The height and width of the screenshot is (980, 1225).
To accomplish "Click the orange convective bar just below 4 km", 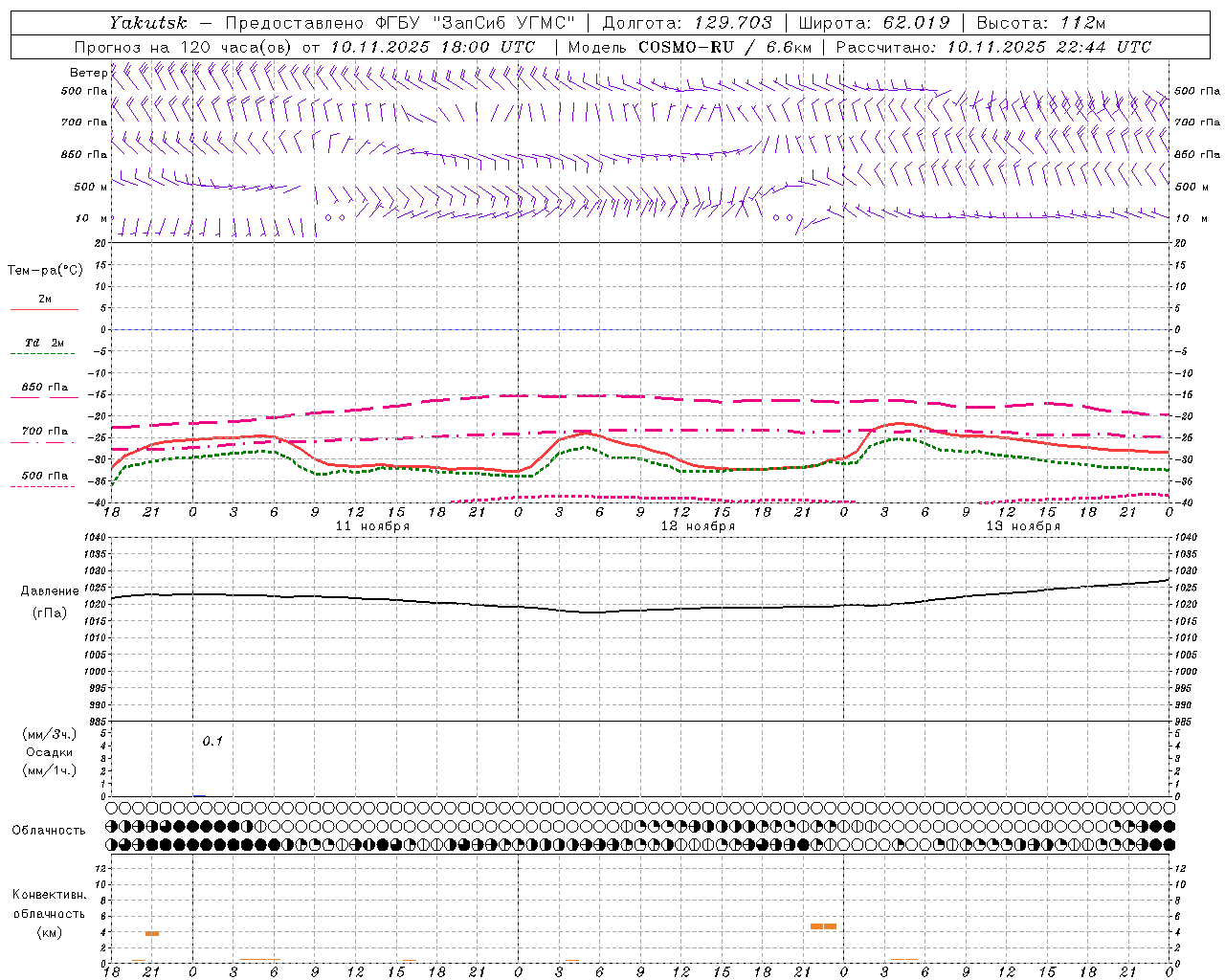I will click(x=152, y=933).
